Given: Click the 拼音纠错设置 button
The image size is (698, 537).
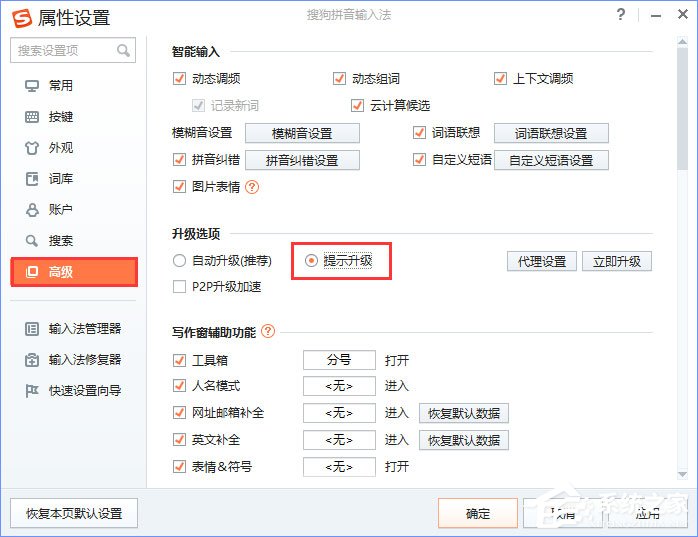Looking at the screenshot, I should 302,160.
